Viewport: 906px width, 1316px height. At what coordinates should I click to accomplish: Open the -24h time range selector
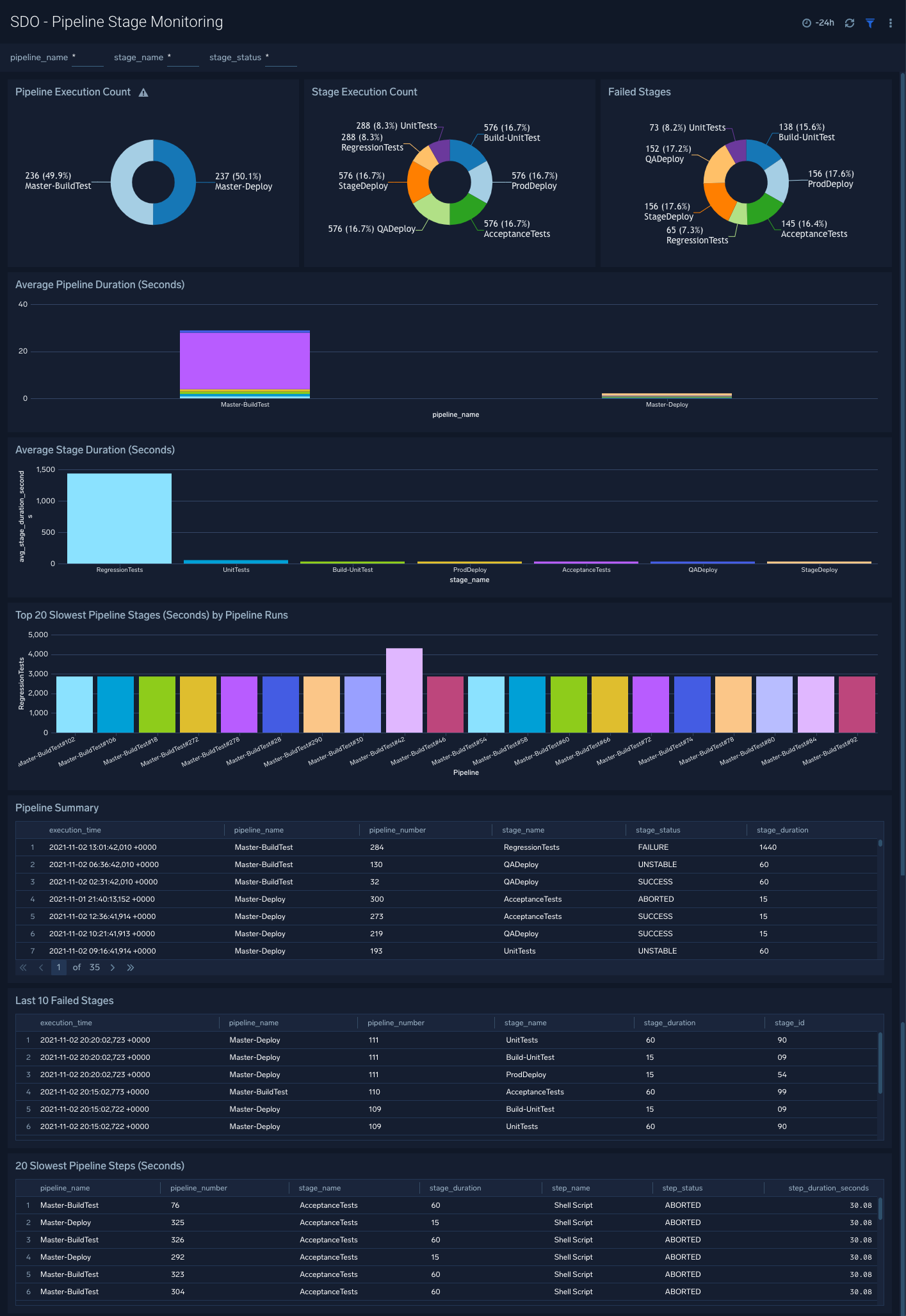tap(818, 23)
